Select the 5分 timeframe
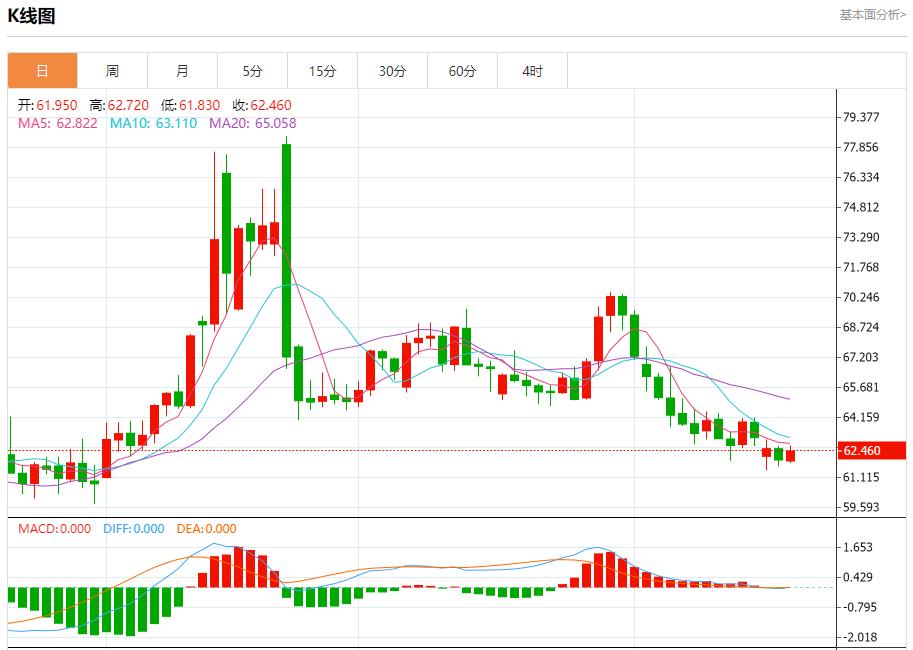 252,70
